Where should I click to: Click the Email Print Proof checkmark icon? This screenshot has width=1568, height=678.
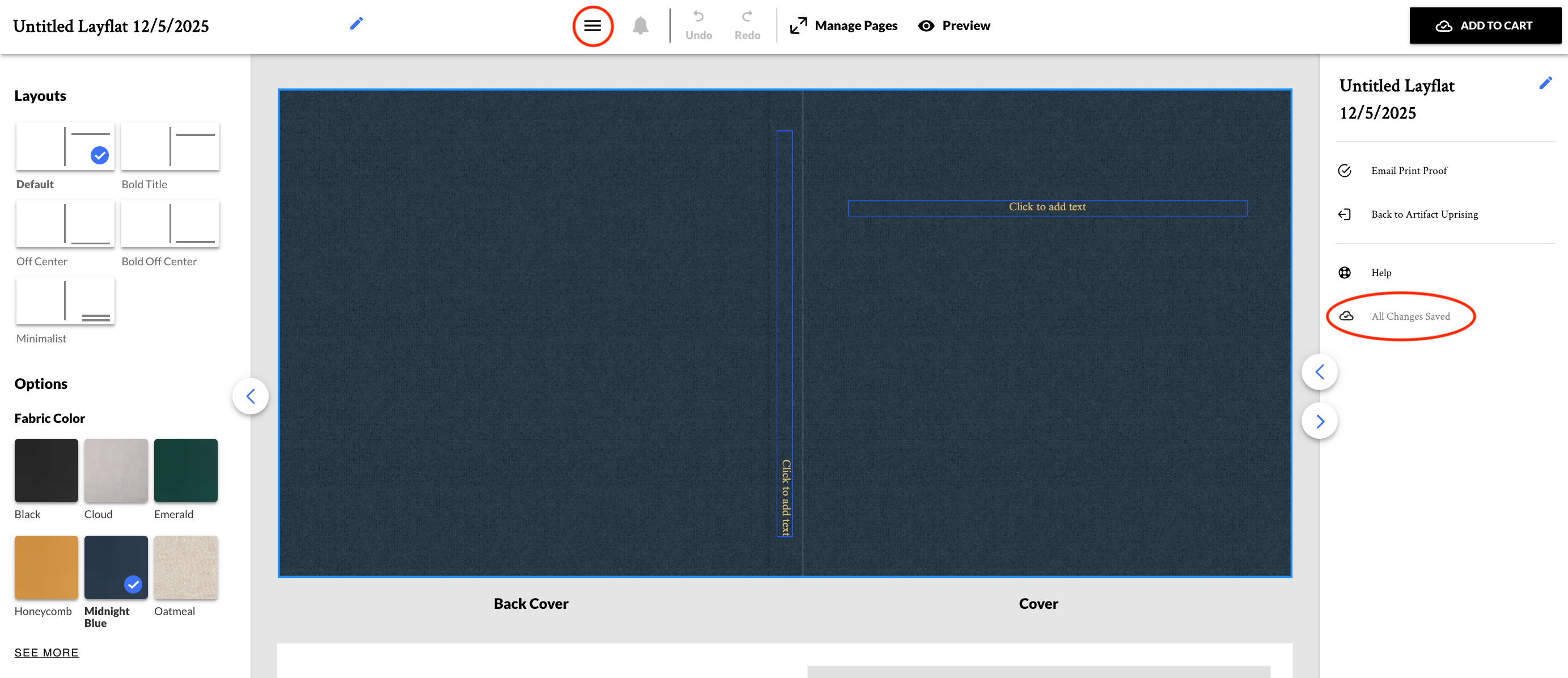(1344, 171)
